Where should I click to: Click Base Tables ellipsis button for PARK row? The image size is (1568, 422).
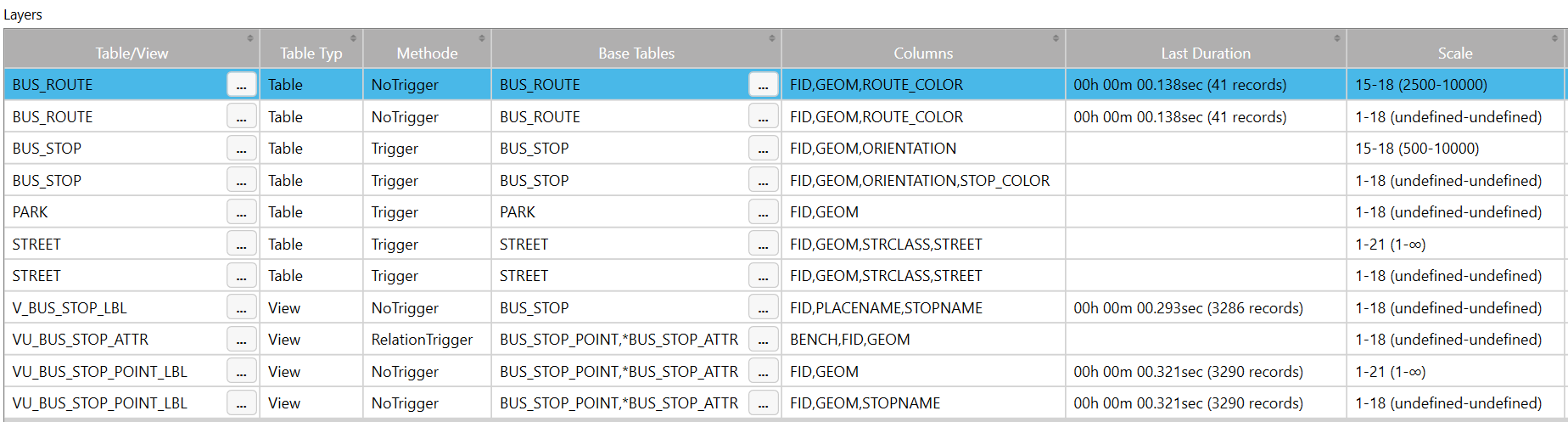764,212
